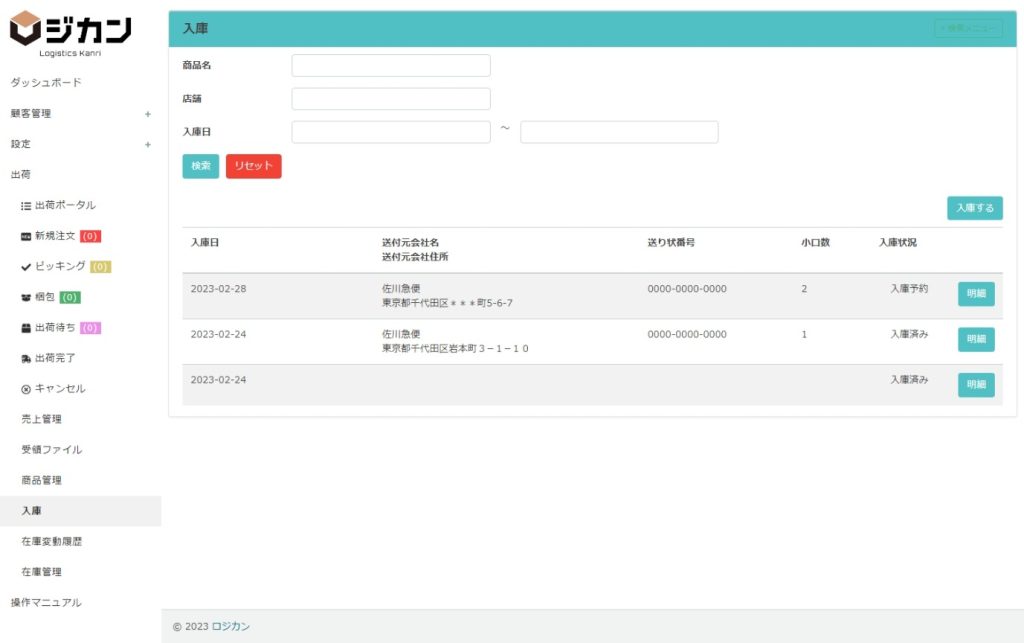Toggle the 検索メニュー button in header
Viewport: 1024px width, 643px height.
pyautogui.click(x=967, y=28)
